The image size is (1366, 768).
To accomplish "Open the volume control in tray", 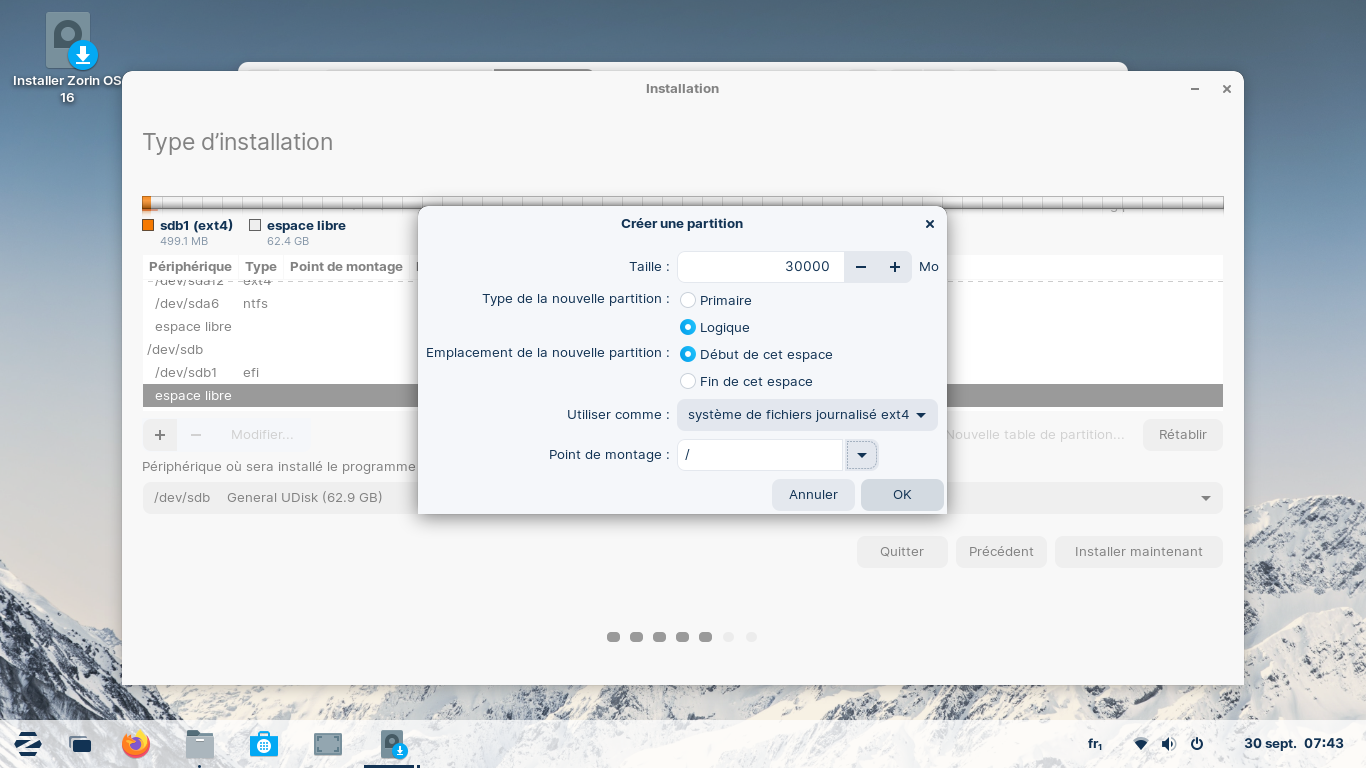I will coord(1168,744).
